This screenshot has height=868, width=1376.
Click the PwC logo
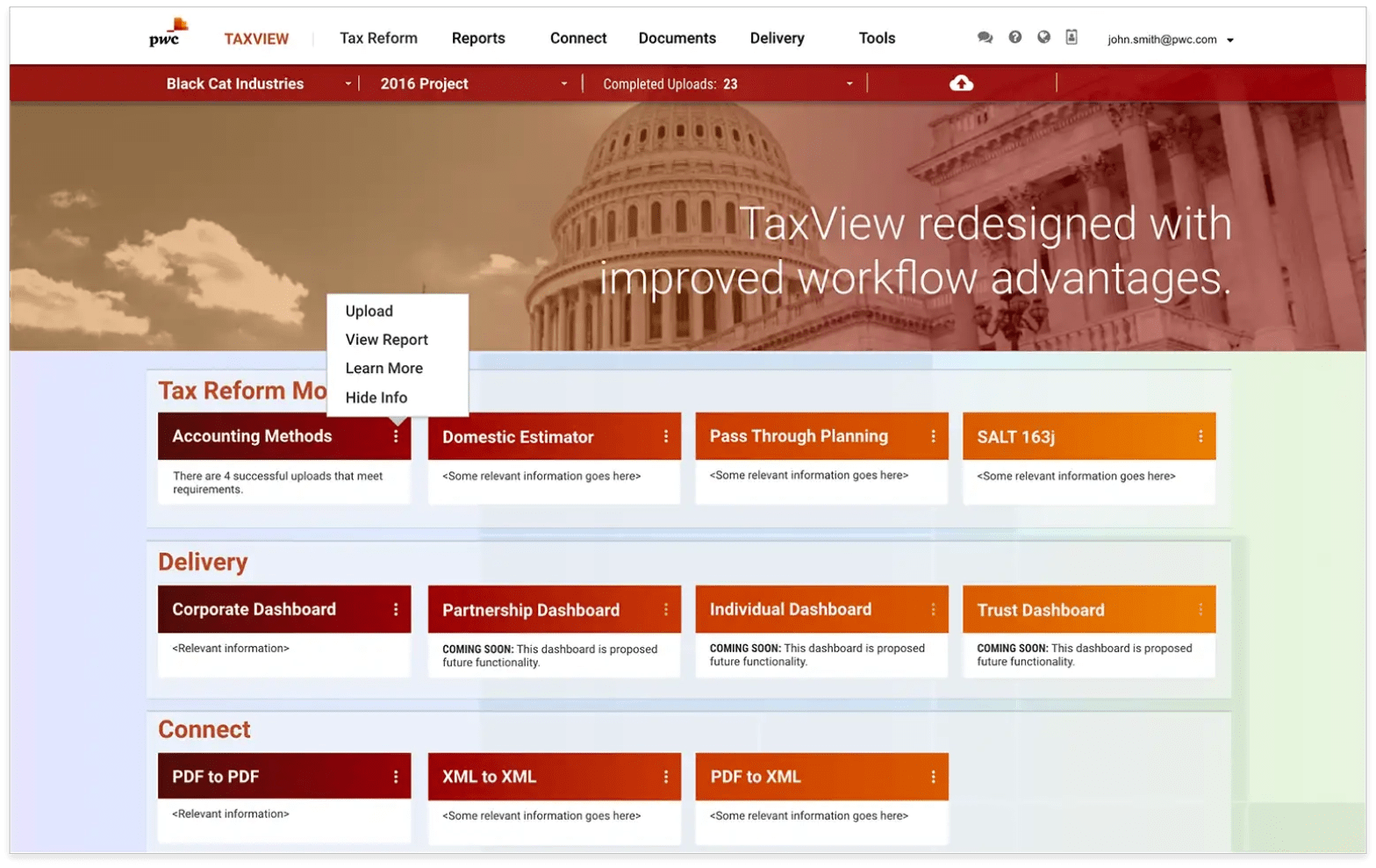(x=167, y=33)
